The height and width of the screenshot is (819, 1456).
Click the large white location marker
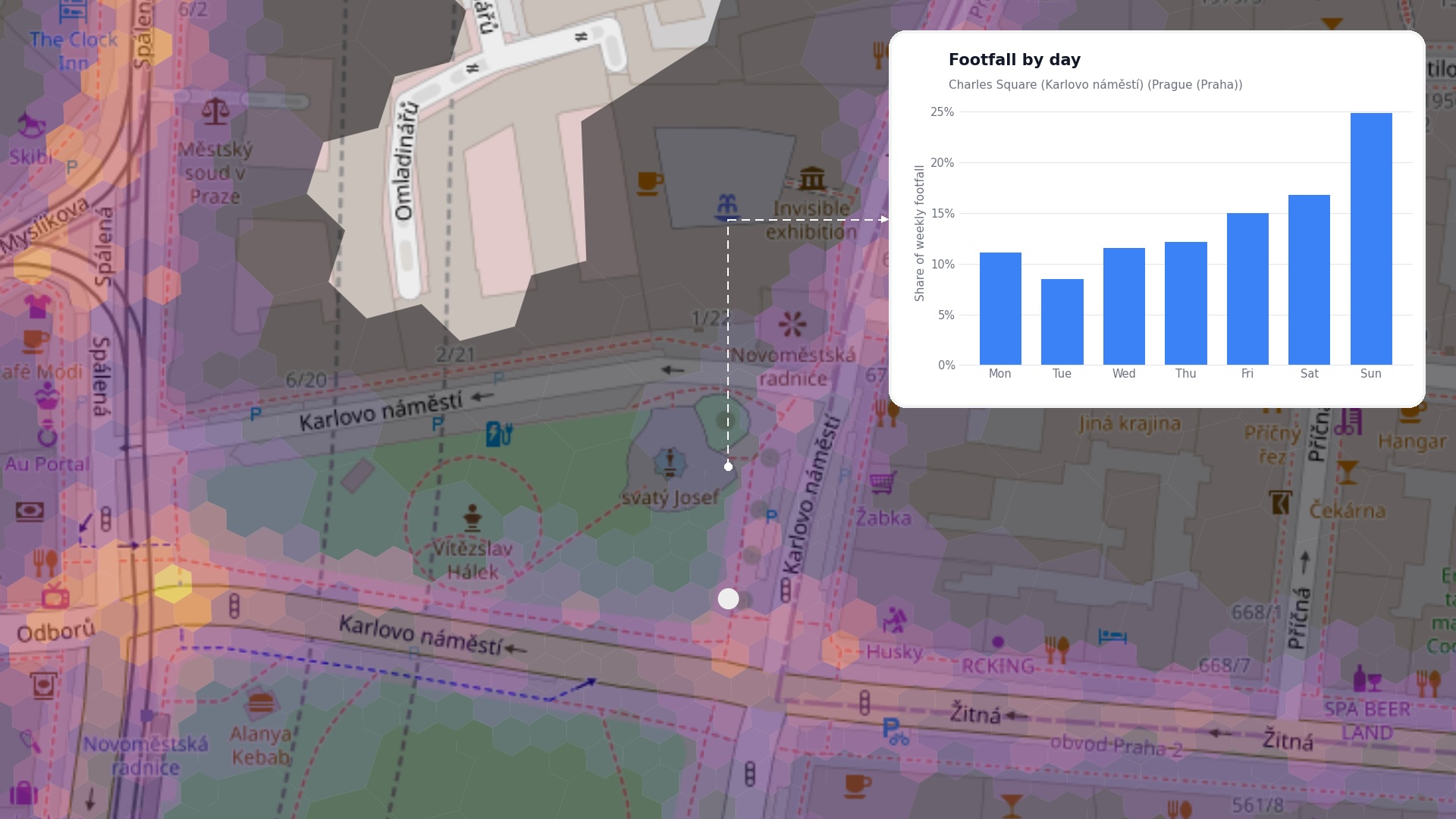(728, 599)
